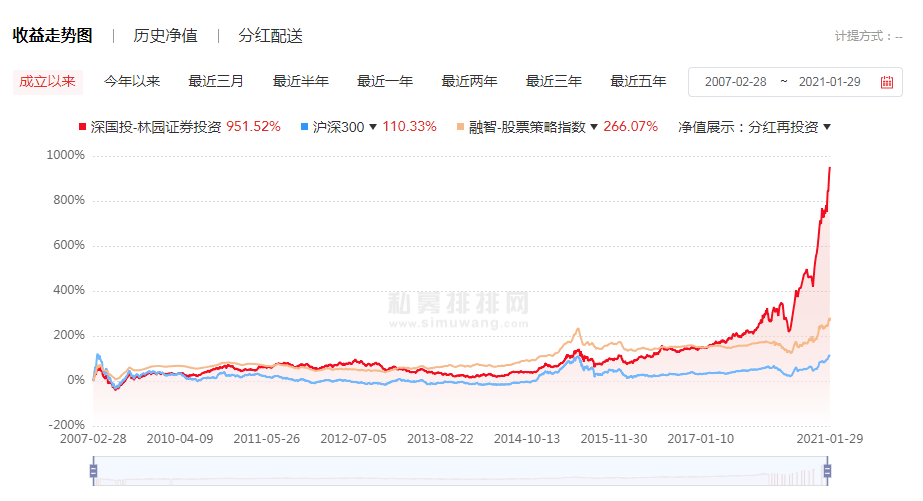Select the 收益走势图 tab

click(x=52, y=36)
